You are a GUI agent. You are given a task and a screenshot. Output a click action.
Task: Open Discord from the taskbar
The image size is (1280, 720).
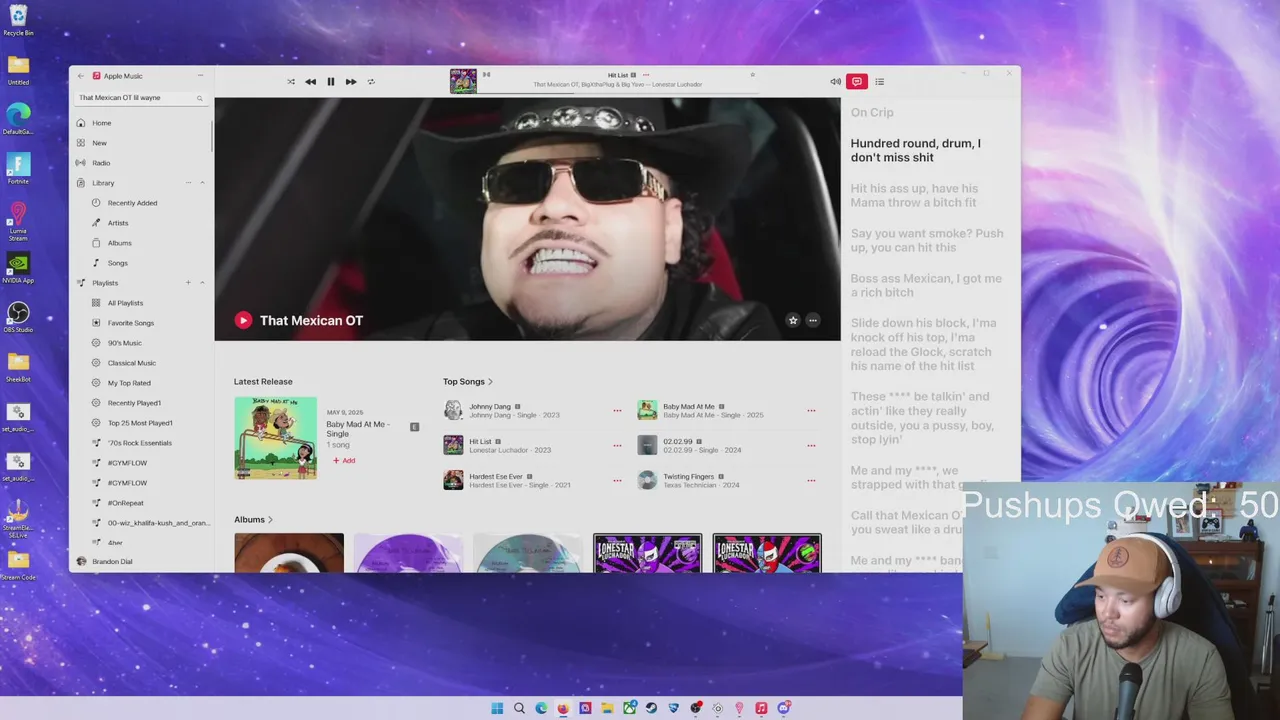pyautogui.click(x=783, y=708)
